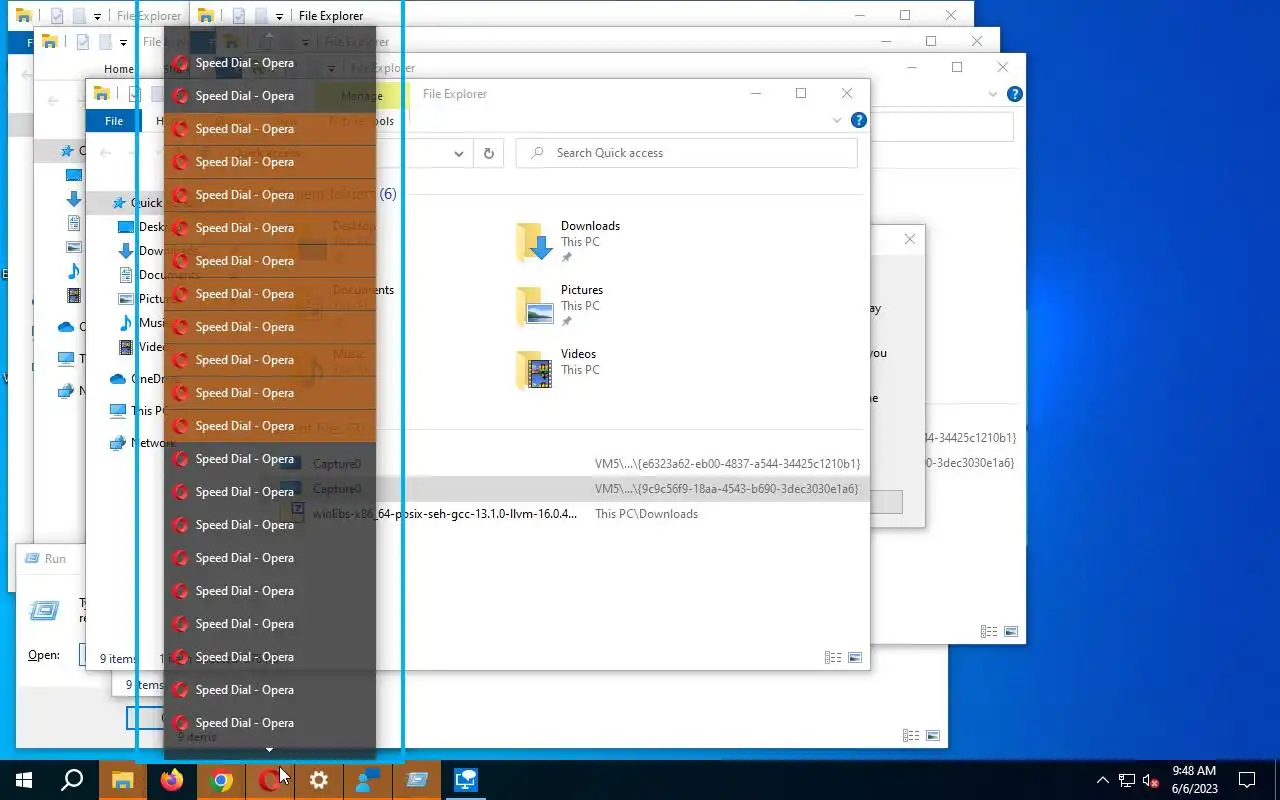The height and width of the screenshot is (800, 1280).
Task: Click the Opera icon on the taskbar
Action: coord(269,781)
